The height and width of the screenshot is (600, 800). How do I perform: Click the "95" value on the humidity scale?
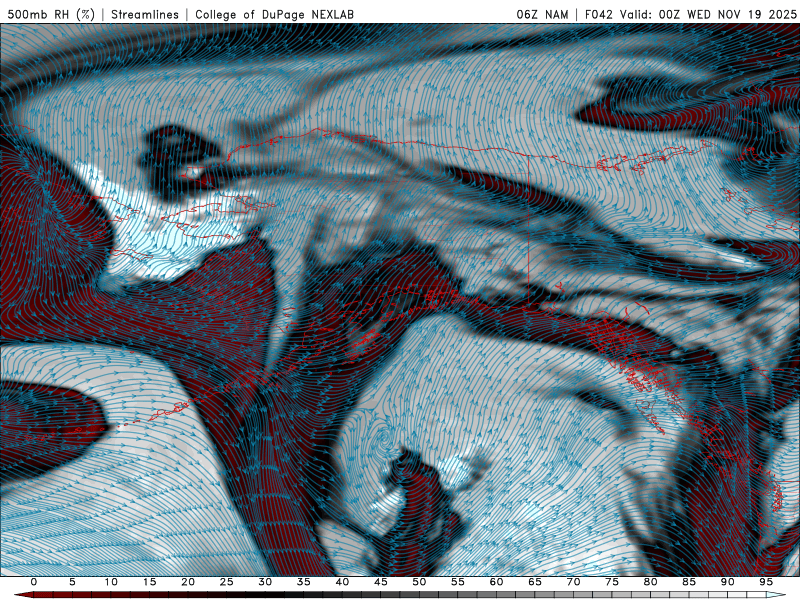pos(766,582)
